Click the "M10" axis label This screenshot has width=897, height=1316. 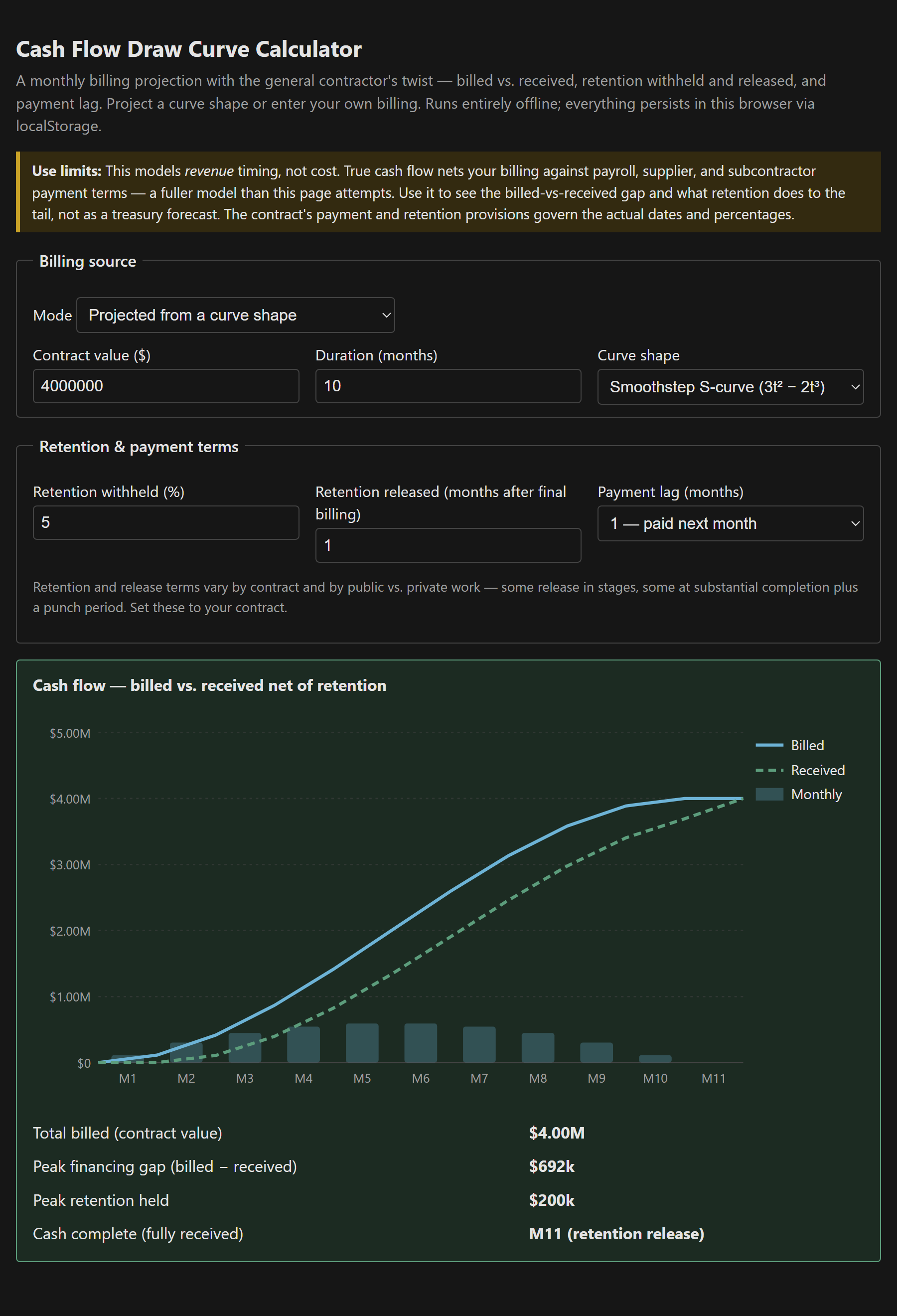pos(655,1078)
